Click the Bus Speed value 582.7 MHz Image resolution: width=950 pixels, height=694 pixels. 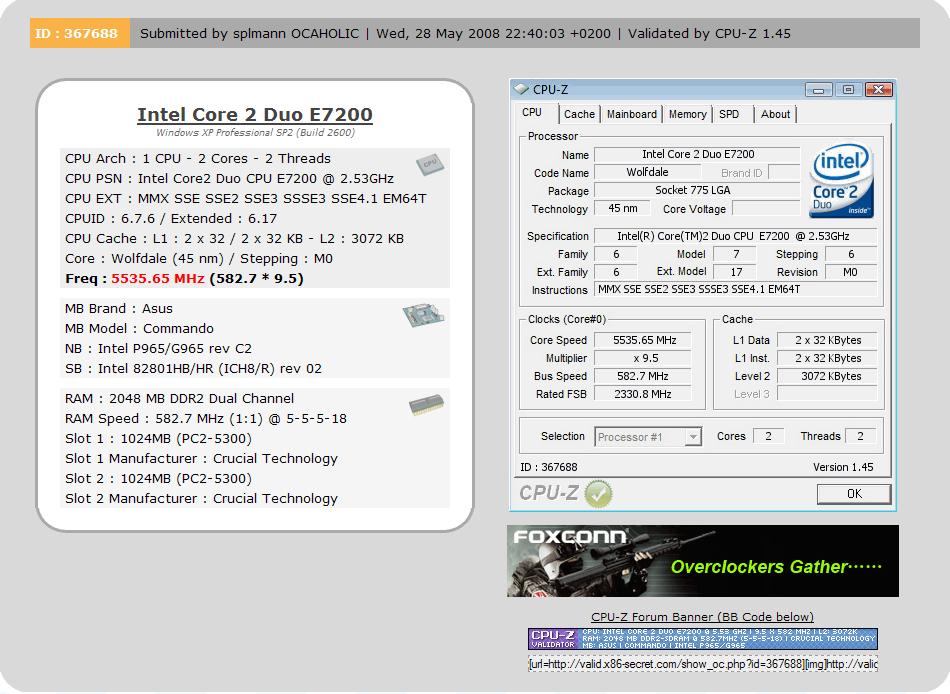[x=643, y=376]
